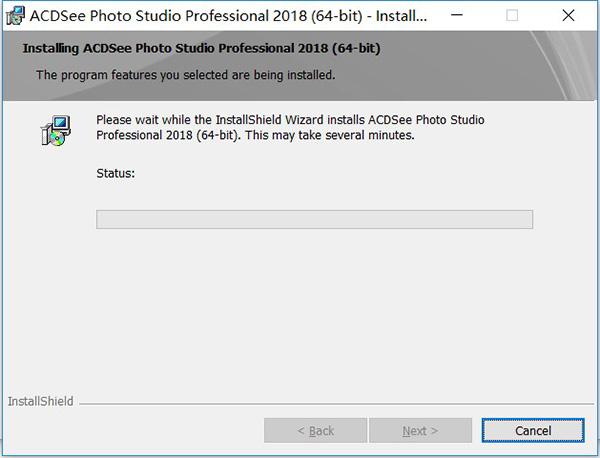
Task: Click the Status label
Action: [x=116, y=173]
